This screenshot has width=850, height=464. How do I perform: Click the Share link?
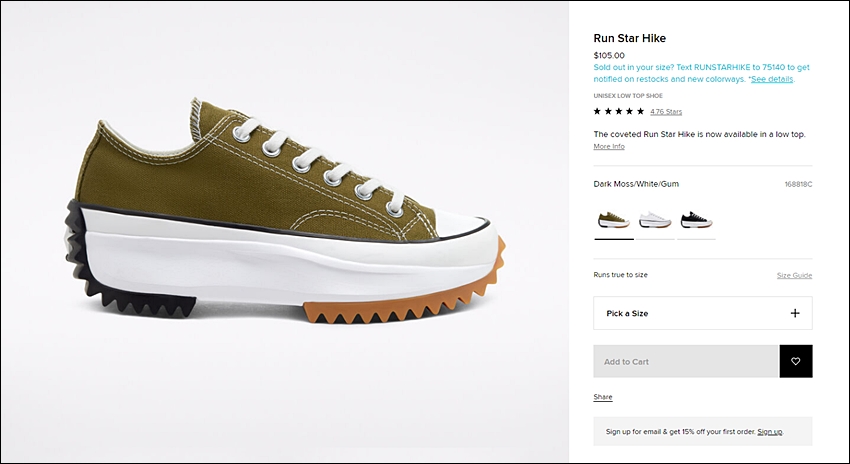click(603, 397)
